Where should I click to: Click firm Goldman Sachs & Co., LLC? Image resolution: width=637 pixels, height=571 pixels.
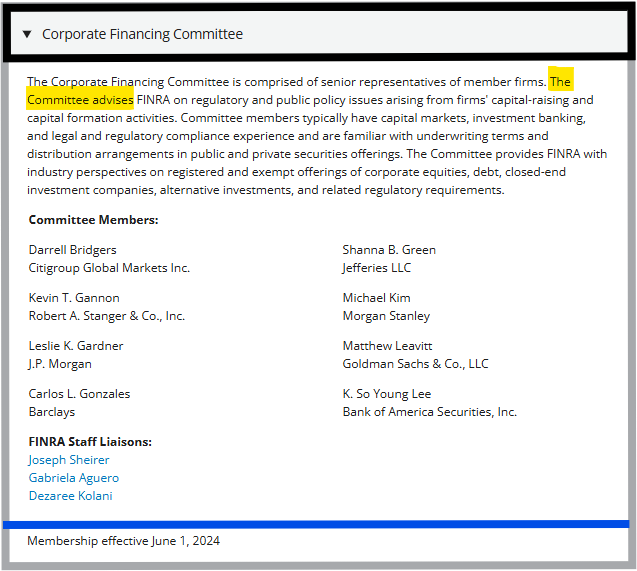pos(416,364)
